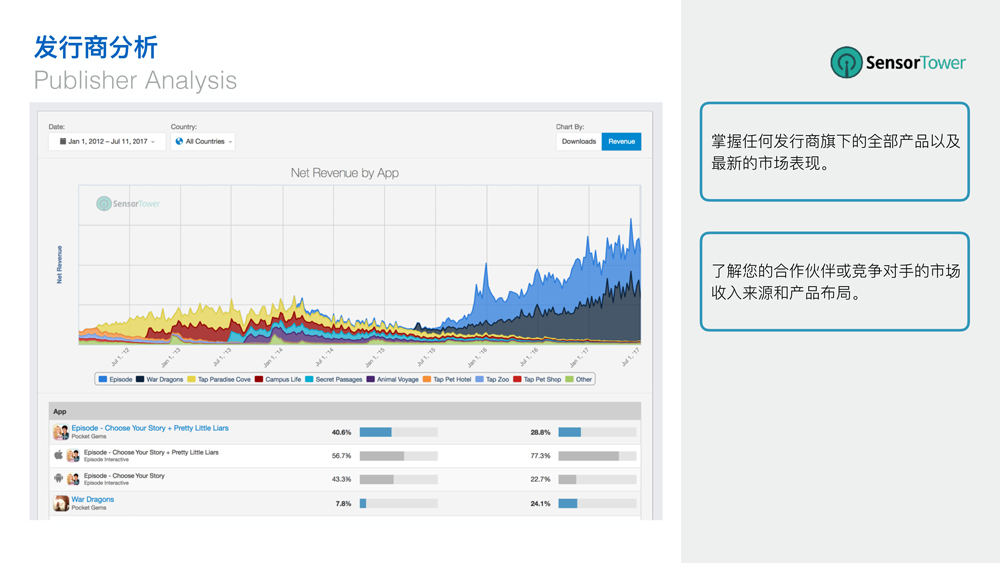Open Episode - Choose Your Story + Pretty Little Liars link

click(150, 428)
